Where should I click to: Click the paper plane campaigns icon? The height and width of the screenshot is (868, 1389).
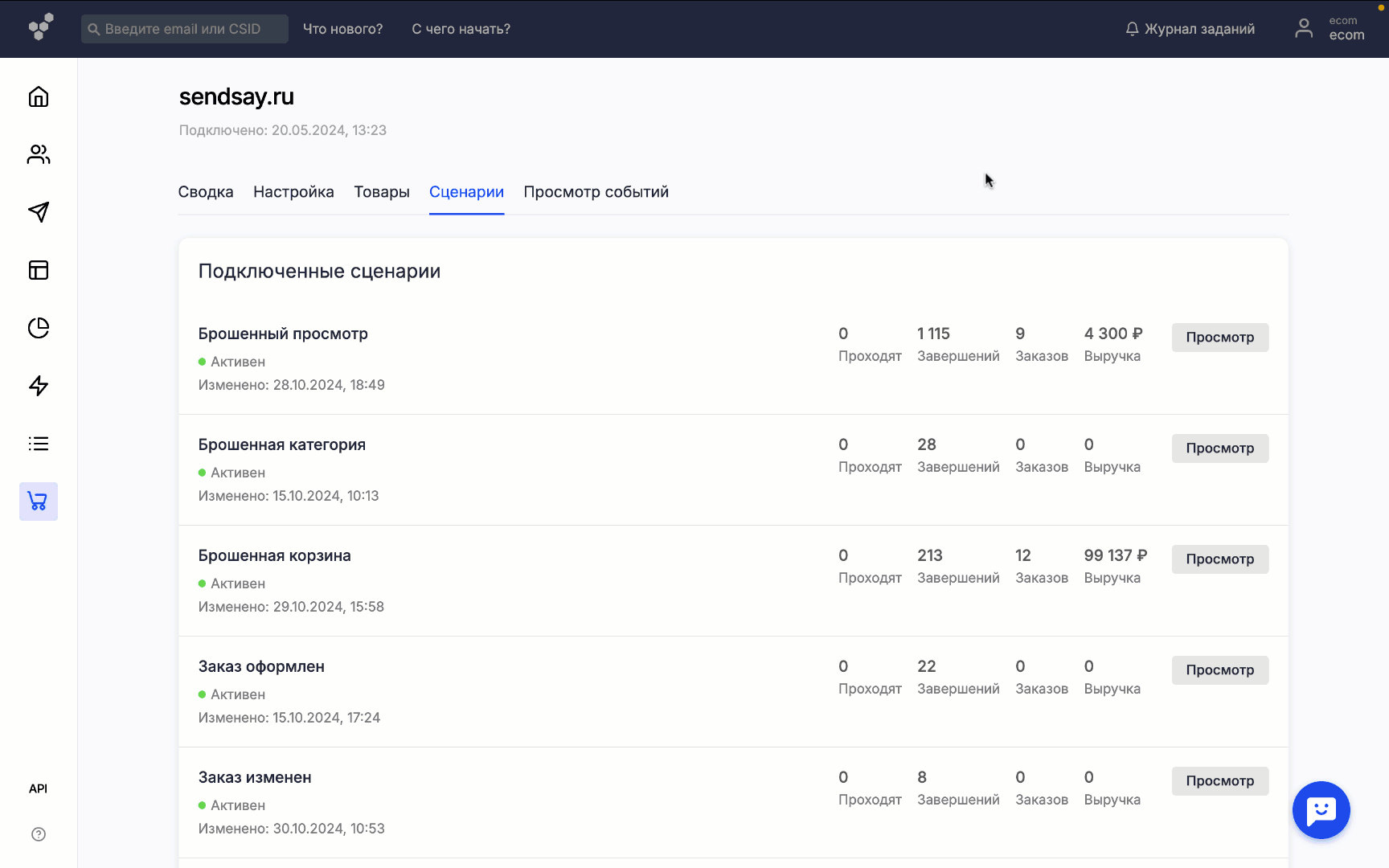click(39, 212)
